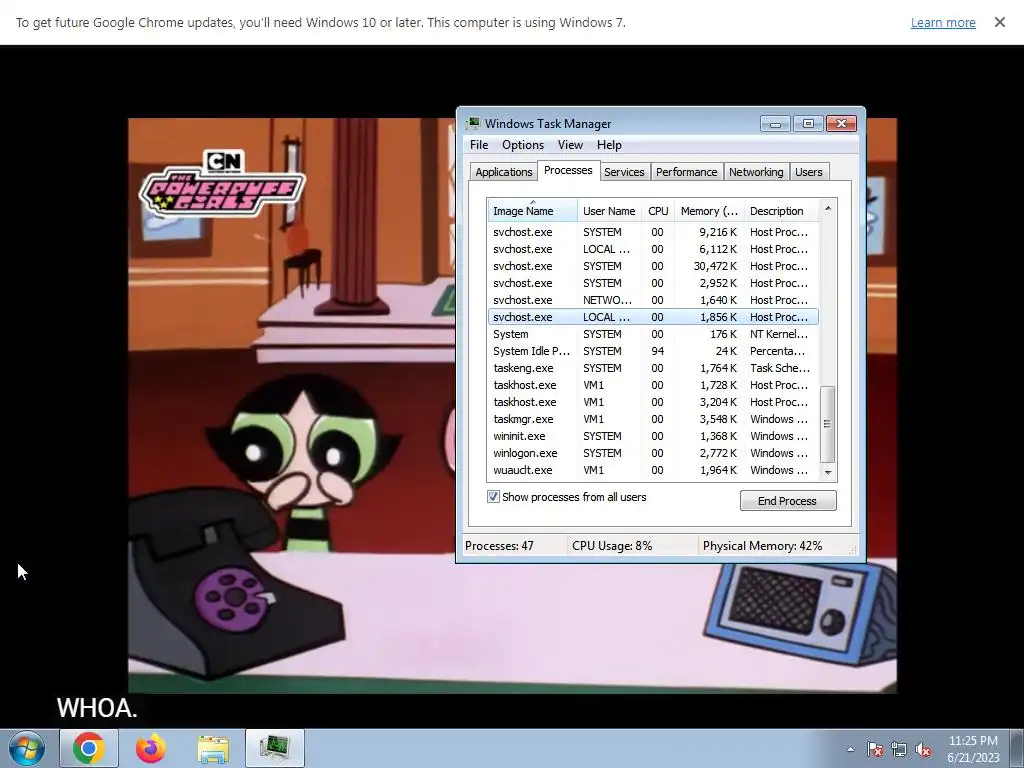Viewport: 1024px width, 768px height.
Task: Select the wininit.exe process row
Action: coord(653,436)
